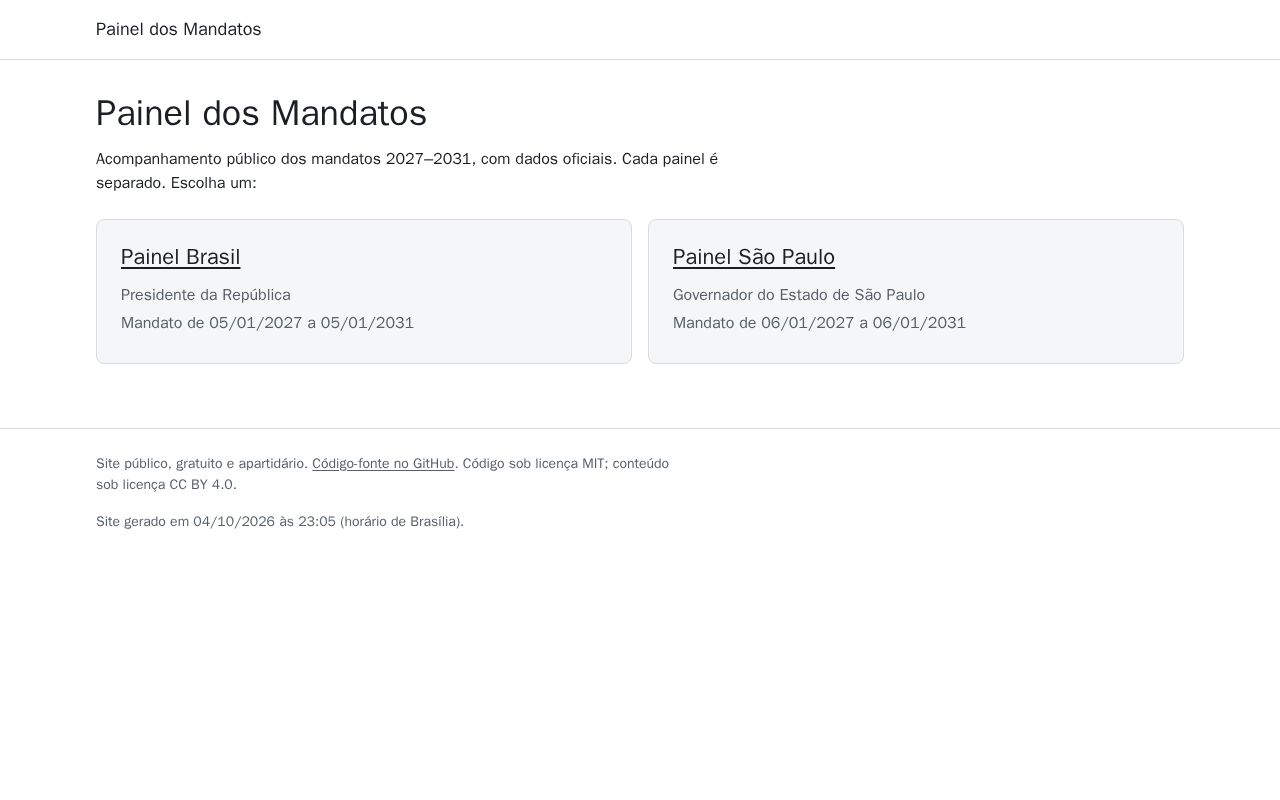
Task: Select the large Painel dos Mandatos page heading
Action: coord(261,114)
